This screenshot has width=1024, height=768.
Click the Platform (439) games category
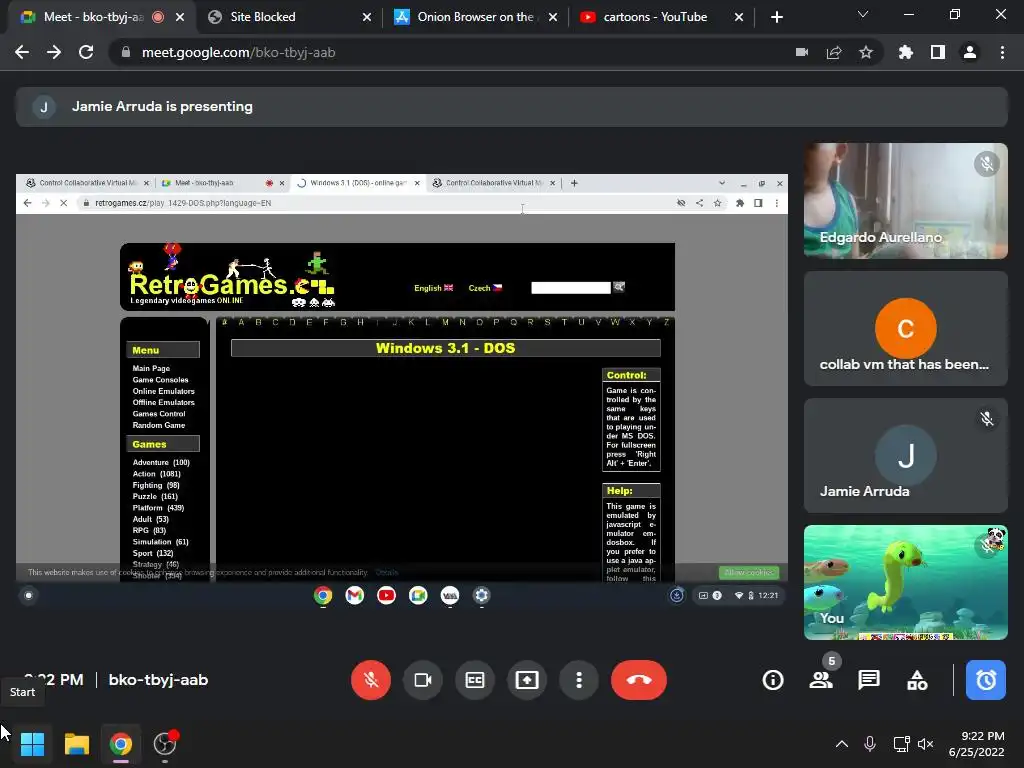point(158,507)
